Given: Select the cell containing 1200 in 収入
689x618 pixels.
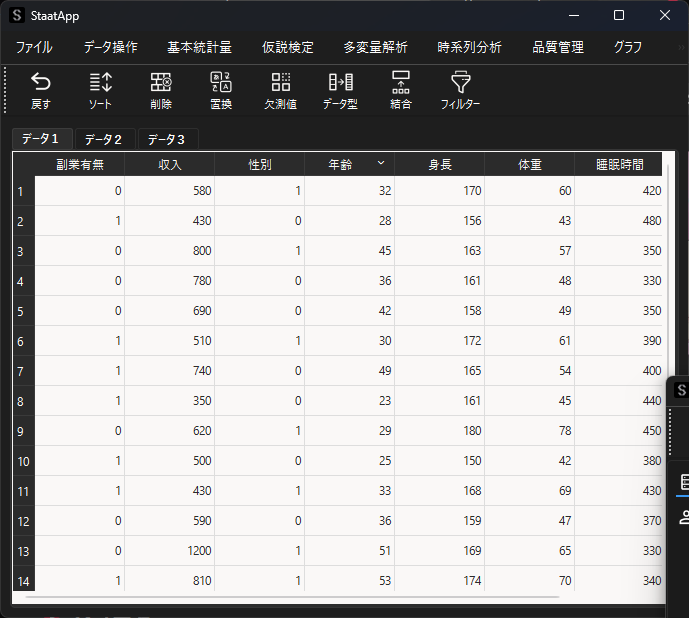Looking at the screenshot, I should [169, 551].
